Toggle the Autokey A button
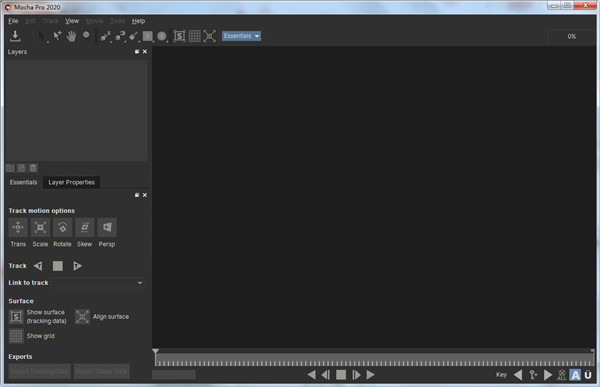Viewport: 600px width, 387px height. coord(575,375)
